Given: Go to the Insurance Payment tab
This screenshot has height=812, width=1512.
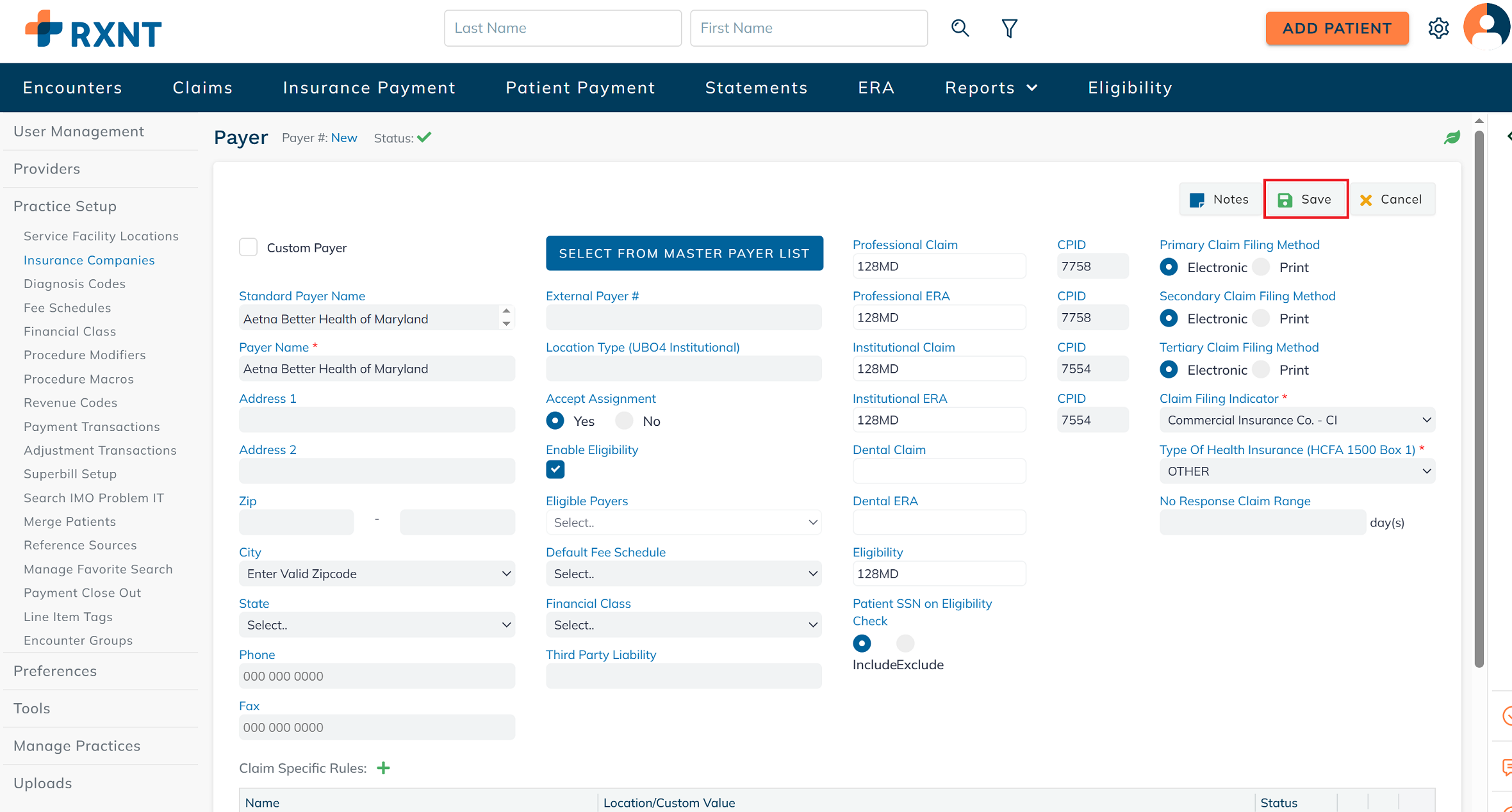Looking at the screenshot, I should (369, 88).
